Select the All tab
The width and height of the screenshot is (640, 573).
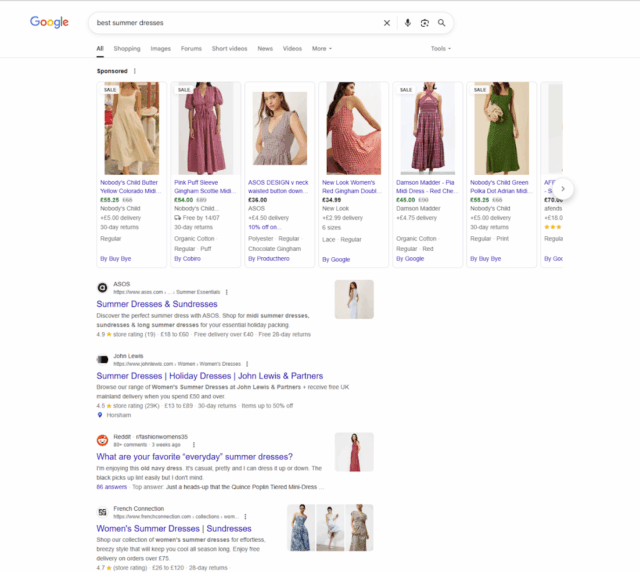(100, 49)
